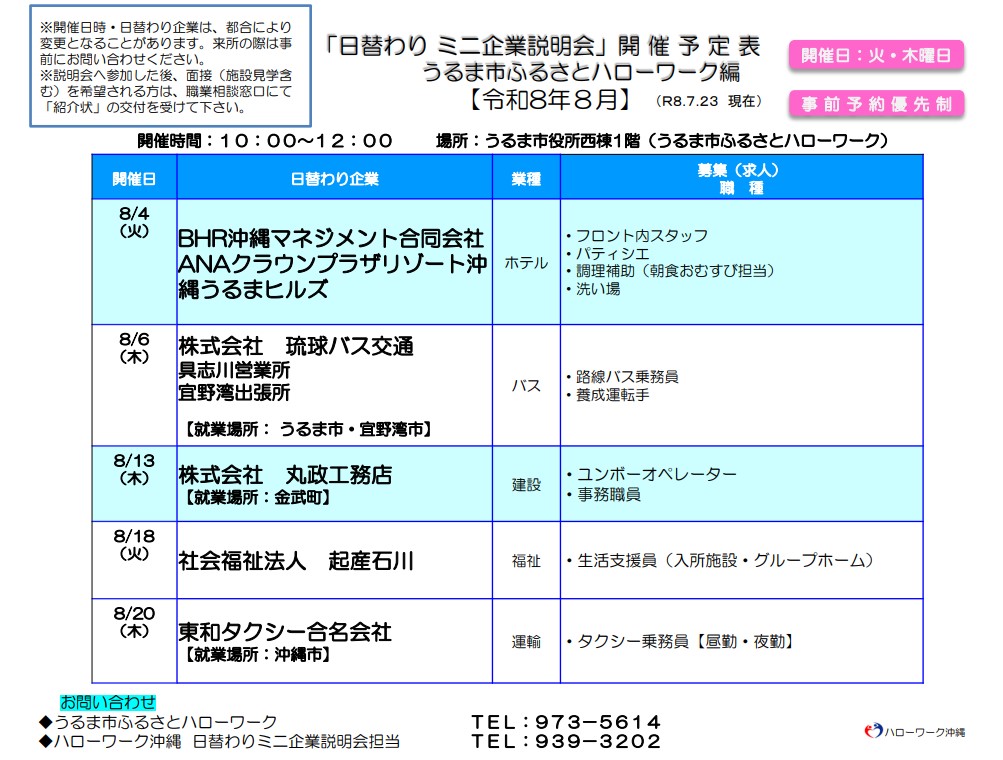Click 株式会社 丸政工務店 company name
1003x760 pixels.
[x=285, y=475]
